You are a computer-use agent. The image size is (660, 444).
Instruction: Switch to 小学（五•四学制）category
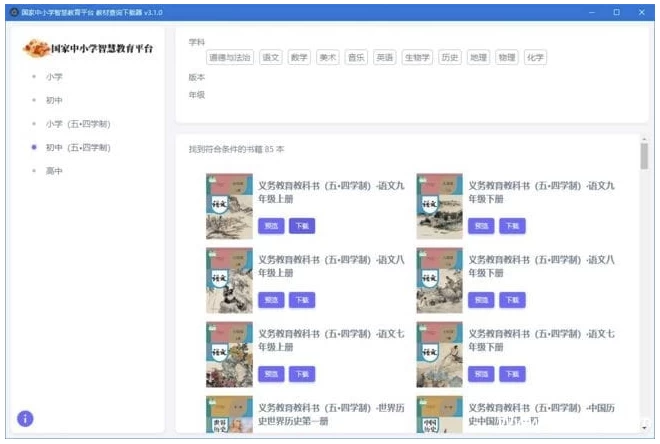[x=77, y=124]
